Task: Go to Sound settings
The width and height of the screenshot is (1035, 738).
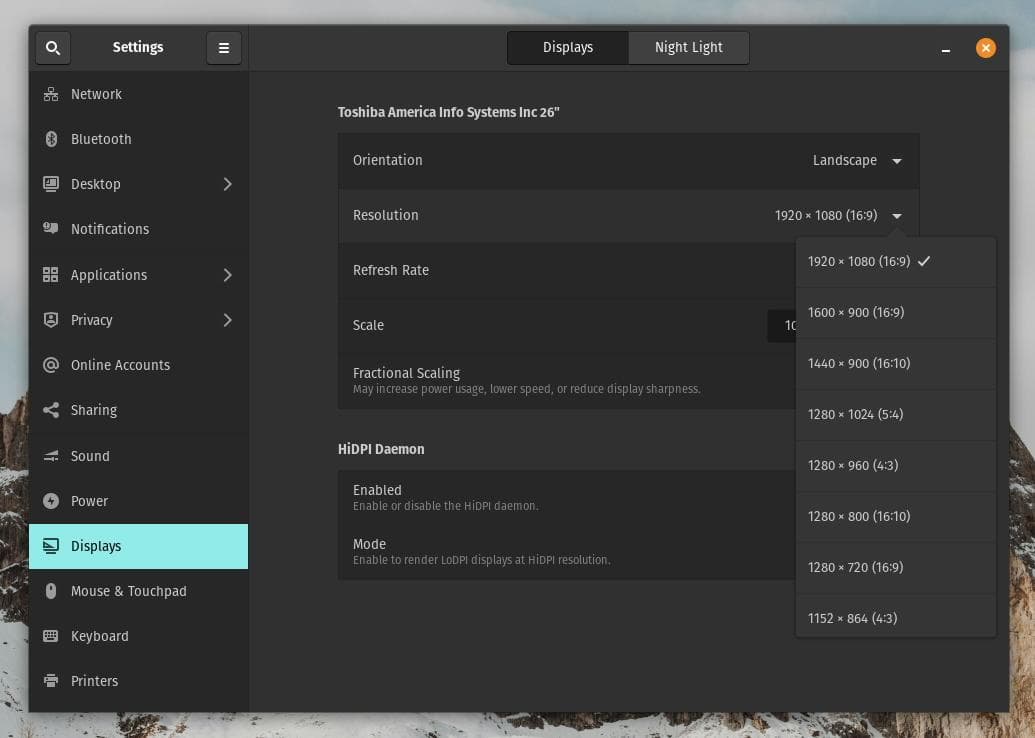Action: click(x=139, y=455)
